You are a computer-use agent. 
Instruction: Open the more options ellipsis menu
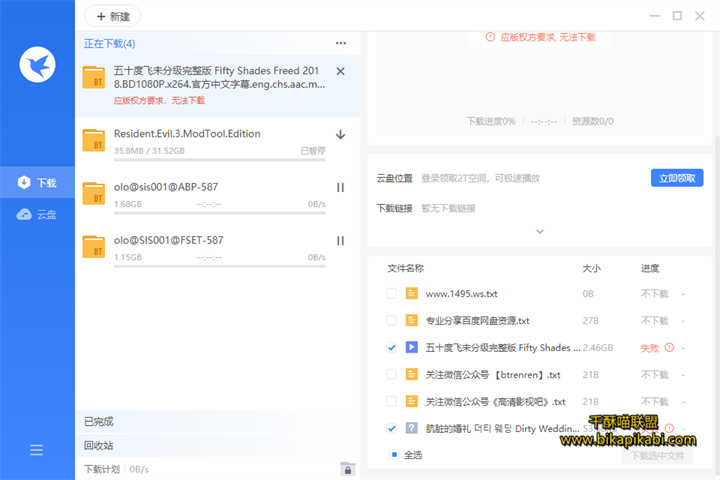click(x=341, y=43)
